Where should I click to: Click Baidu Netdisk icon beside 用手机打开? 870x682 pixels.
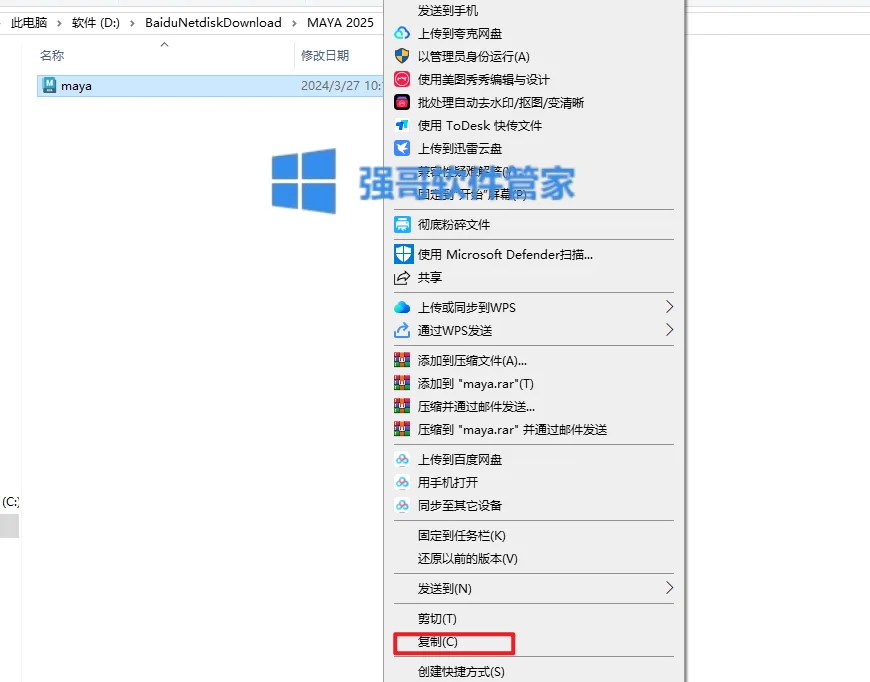(402, 482)
